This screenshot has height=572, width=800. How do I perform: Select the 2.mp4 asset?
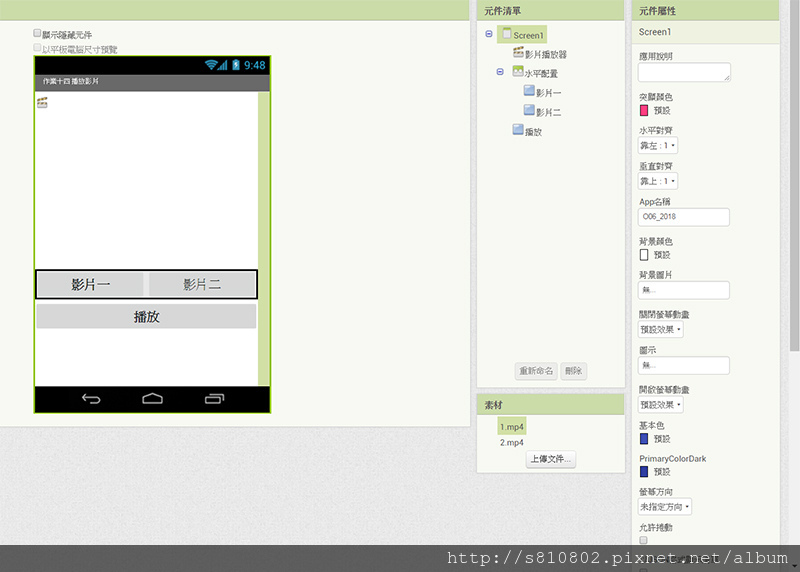(512, 442)
